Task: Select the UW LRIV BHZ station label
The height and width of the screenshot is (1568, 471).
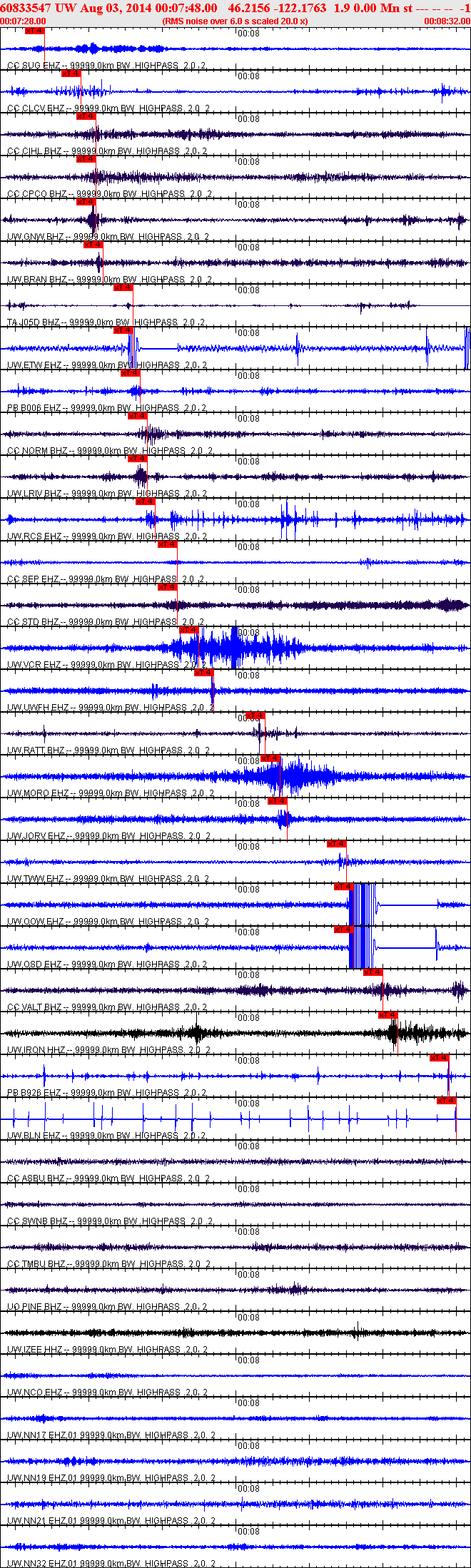Action: pos(107,494)
